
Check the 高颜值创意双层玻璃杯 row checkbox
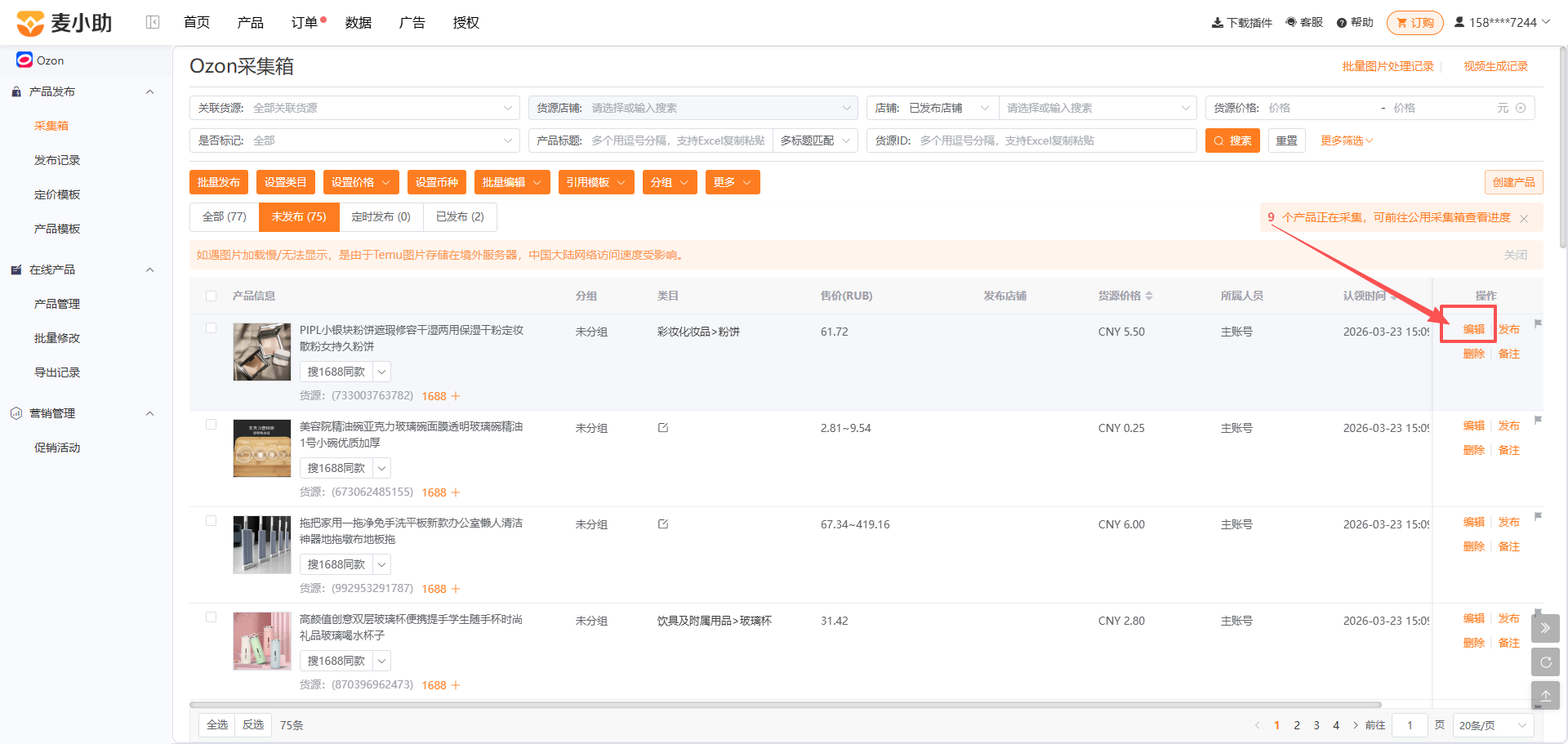coord(212,617)
